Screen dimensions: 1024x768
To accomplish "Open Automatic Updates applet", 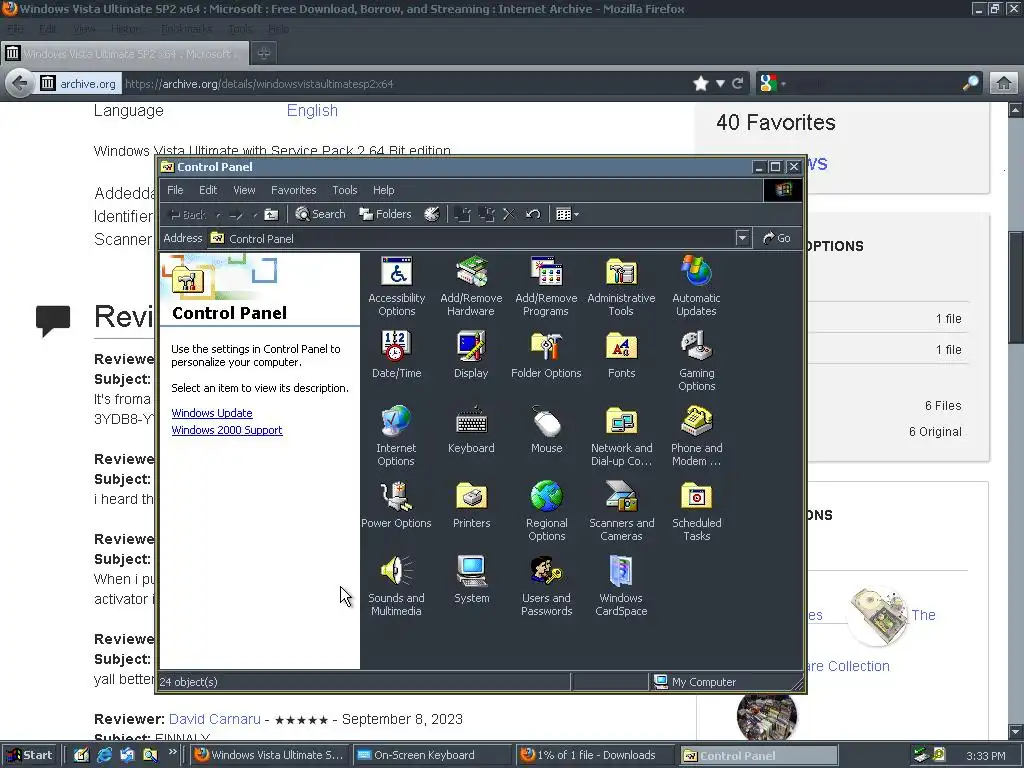I will click(696, 287).
